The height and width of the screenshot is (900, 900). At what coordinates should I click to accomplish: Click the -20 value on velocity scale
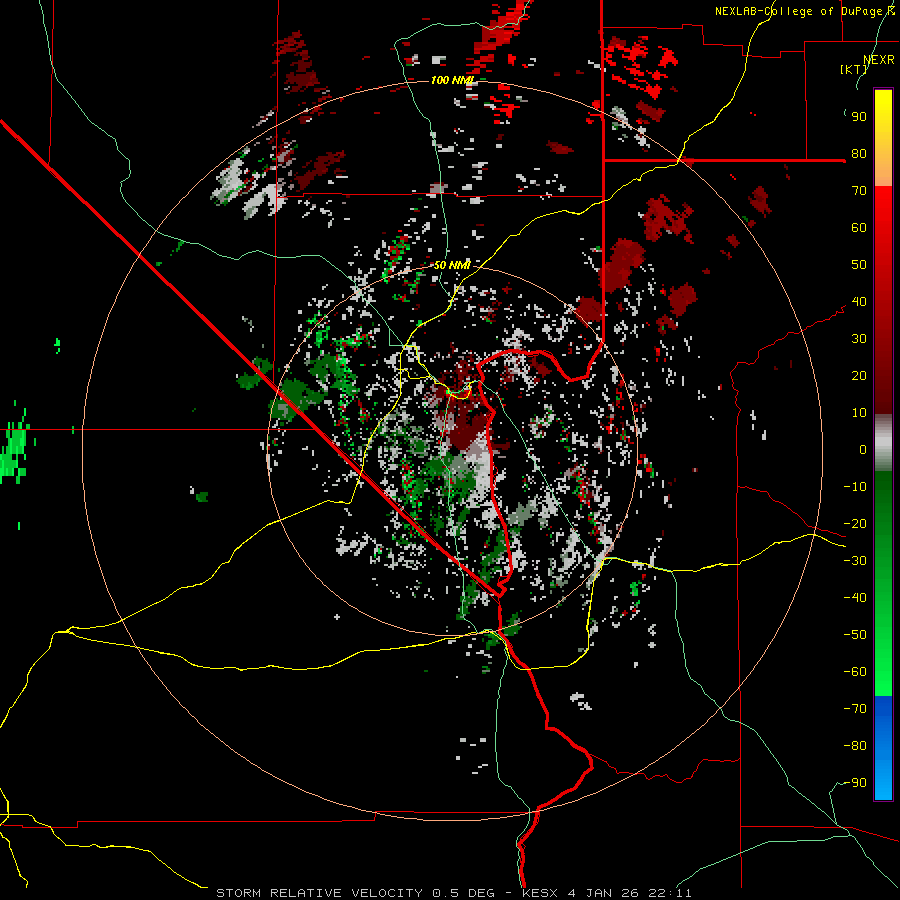point(855,524)
